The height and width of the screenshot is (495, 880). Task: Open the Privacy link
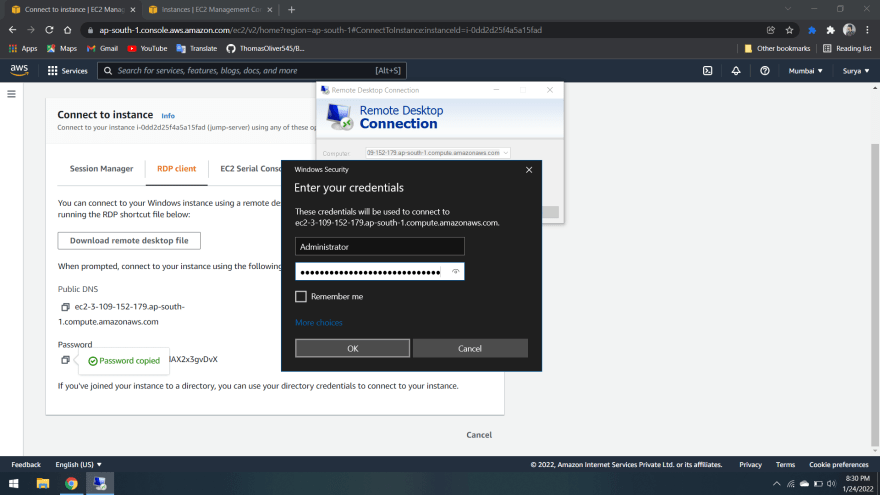click(x=750, y=464)
